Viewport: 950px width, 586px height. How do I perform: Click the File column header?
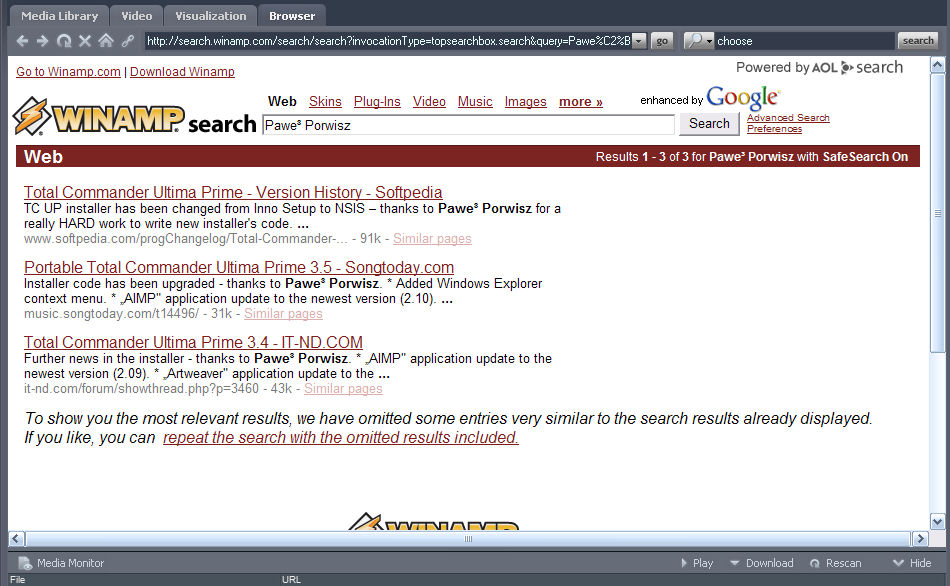tap(18, 580)
